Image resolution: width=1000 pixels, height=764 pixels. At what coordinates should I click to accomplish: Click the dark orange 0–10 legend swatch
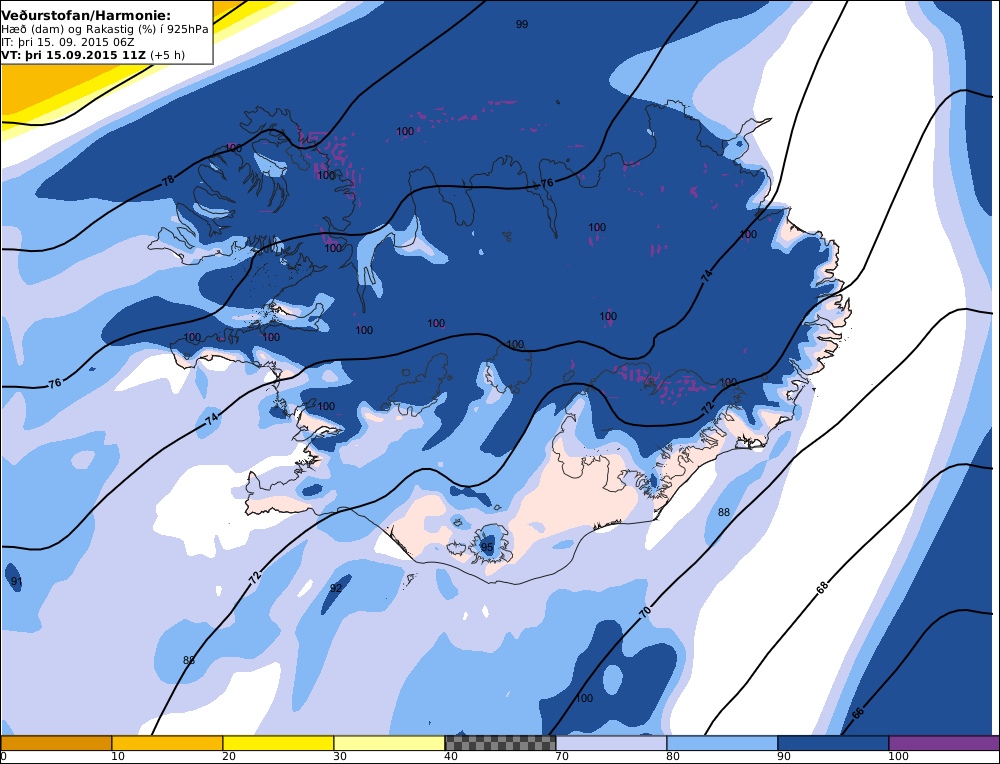tap(56, 743)
